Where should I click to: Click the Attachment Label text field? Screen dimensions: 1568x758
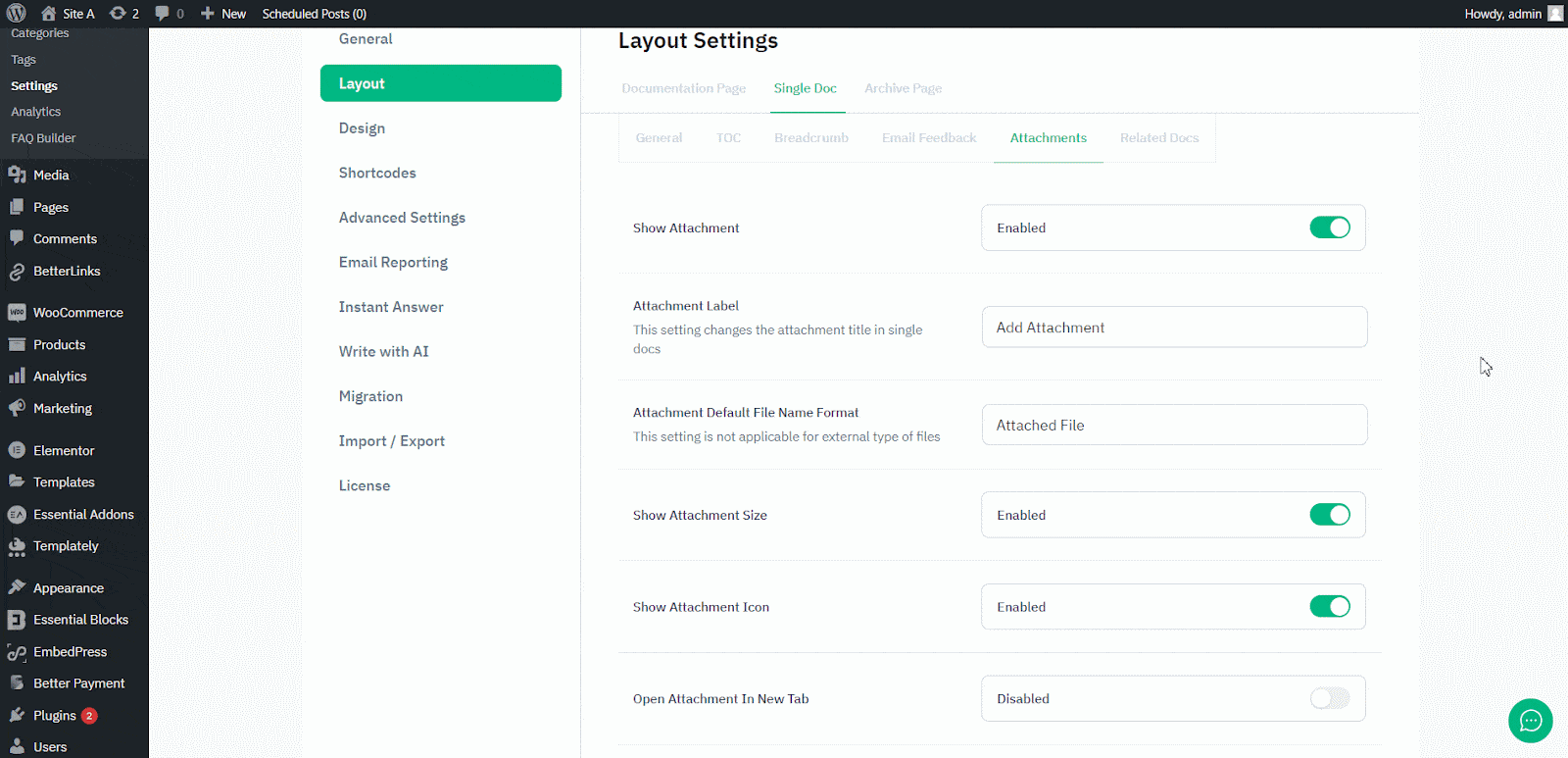[x=1174, y=328]
